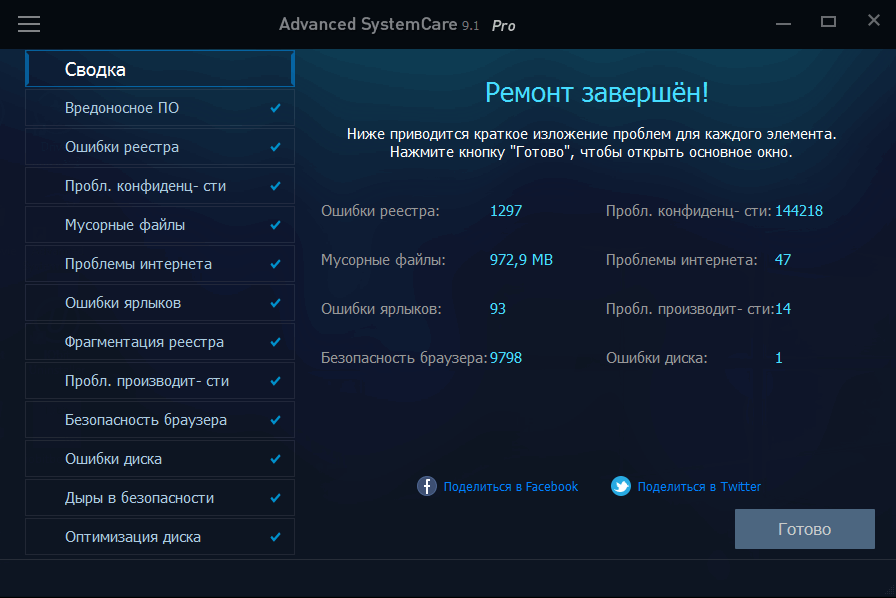Click checkmark next to Оптимизация диска
The height and width of the screenshot is (598, 896).
[x=275, y=537]
